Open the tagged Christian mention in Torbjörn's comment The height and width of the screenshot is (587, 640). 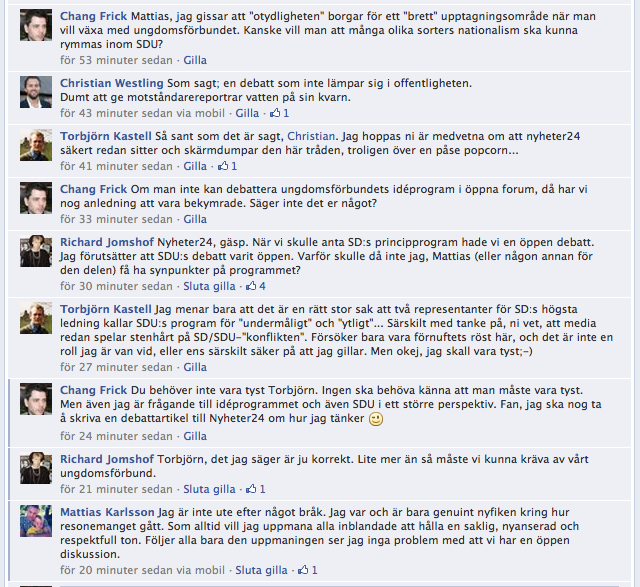click(311, 136)
